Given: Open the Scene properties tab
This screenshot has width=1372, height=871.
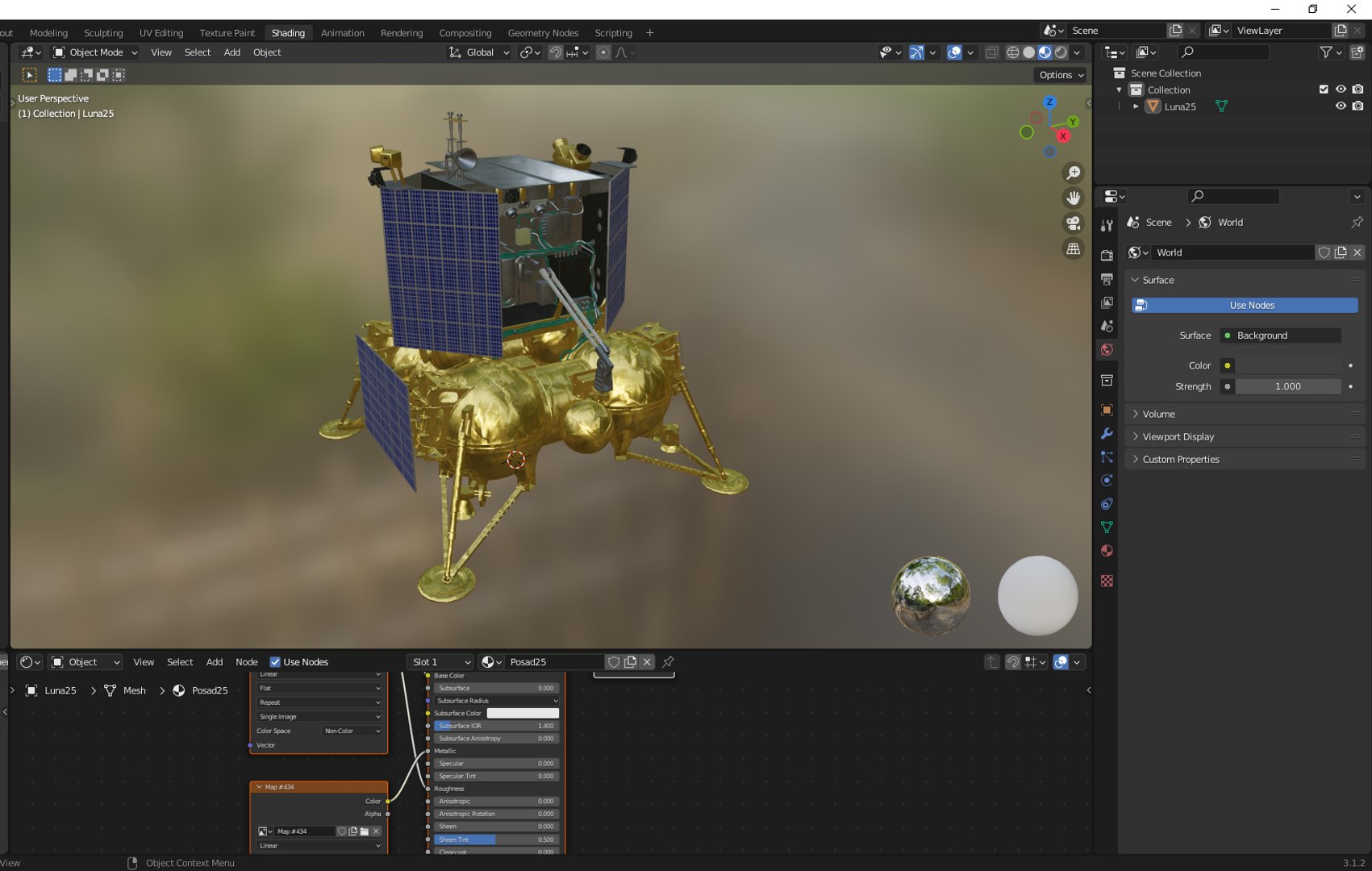Looking at the screenshot, I should click(x=1107, y=326).
